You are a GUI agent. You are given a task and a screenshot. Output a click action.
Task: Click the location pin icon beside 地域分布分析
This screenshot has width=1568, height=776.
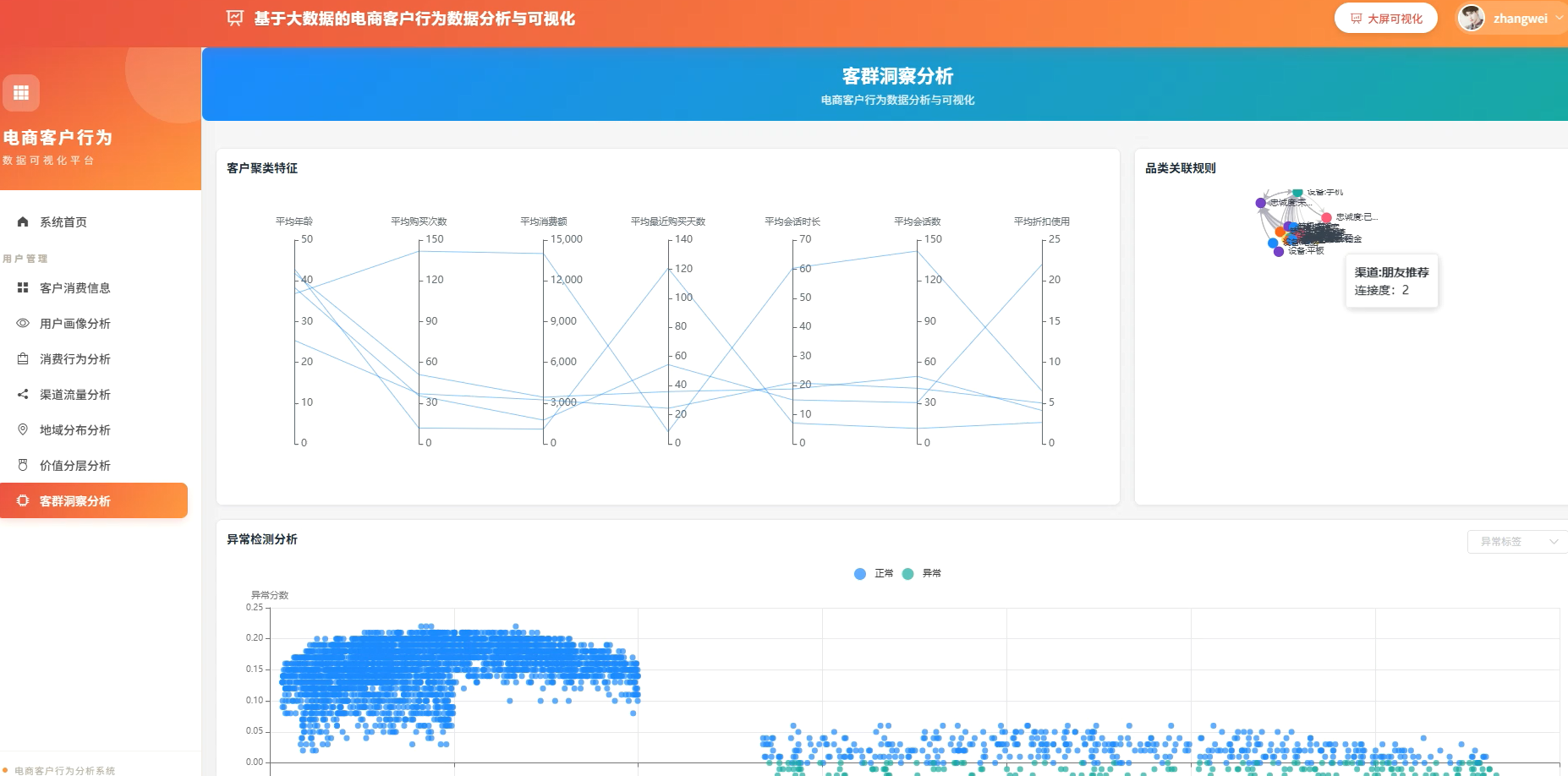pos(23,429)
